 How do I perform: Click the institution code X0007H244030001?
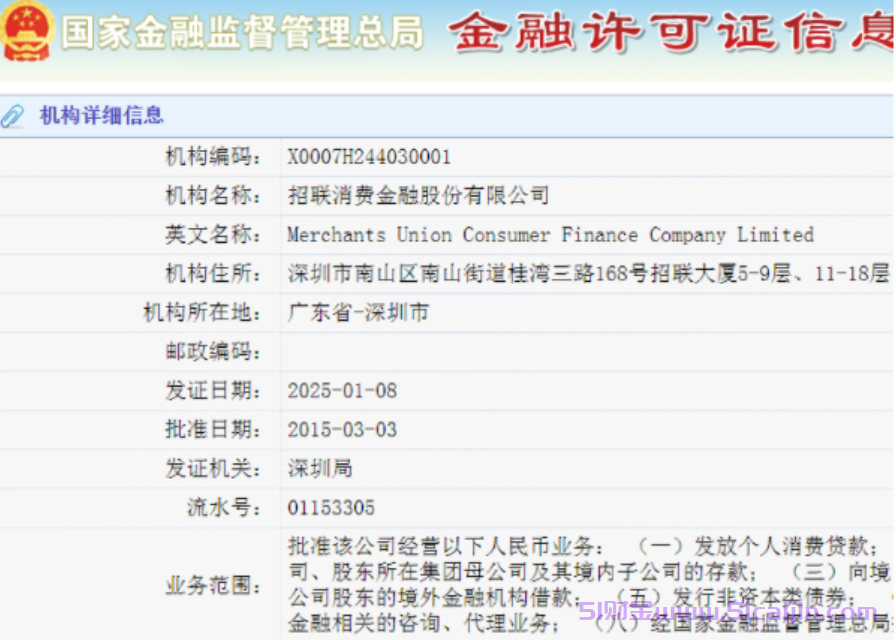(x=369, y=157)
